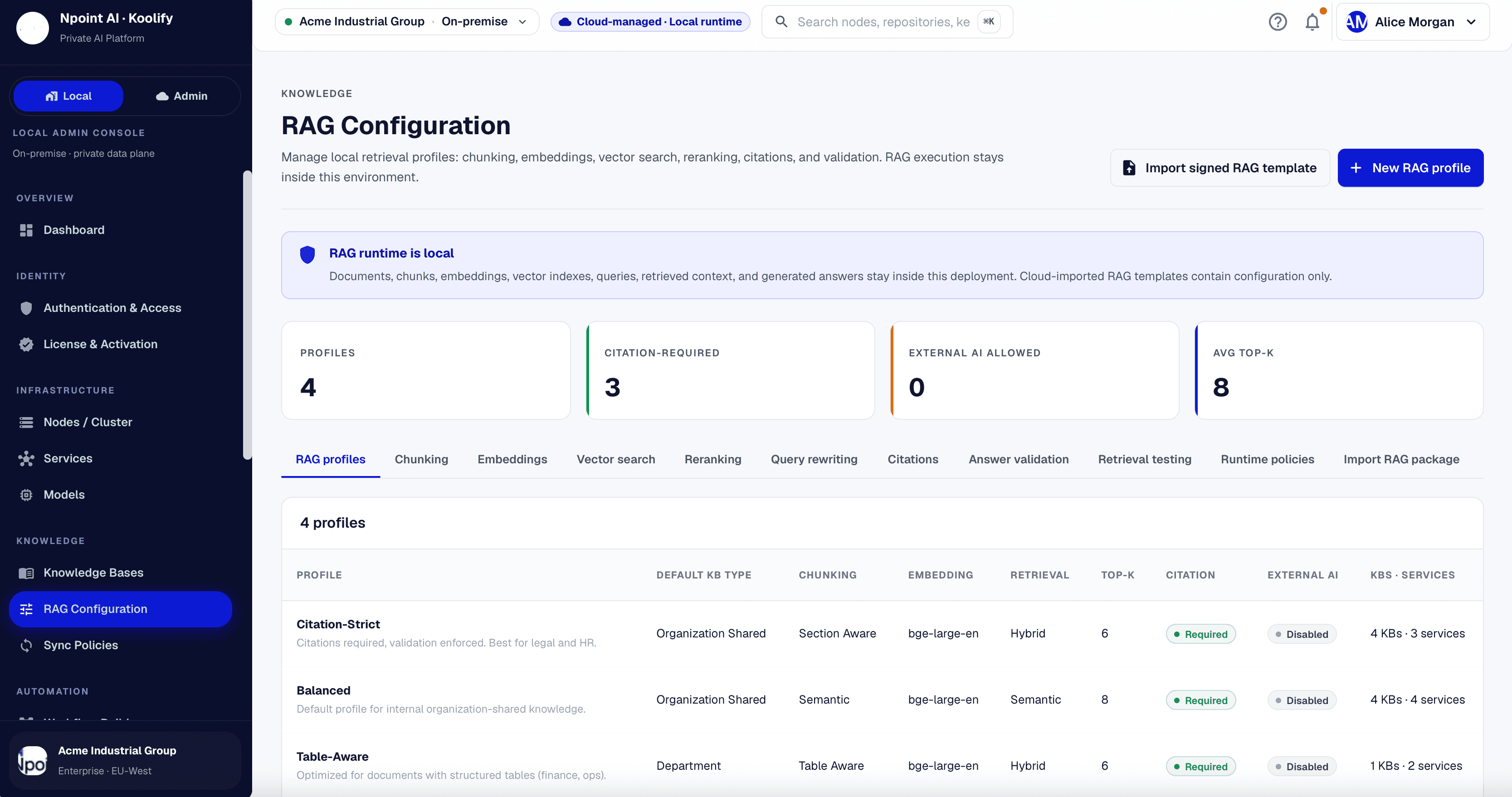The width and height of the screenshot is (1512, 797).
Task: Click the cloud icon in Cloud-managed badge
Action: point(565,22)
